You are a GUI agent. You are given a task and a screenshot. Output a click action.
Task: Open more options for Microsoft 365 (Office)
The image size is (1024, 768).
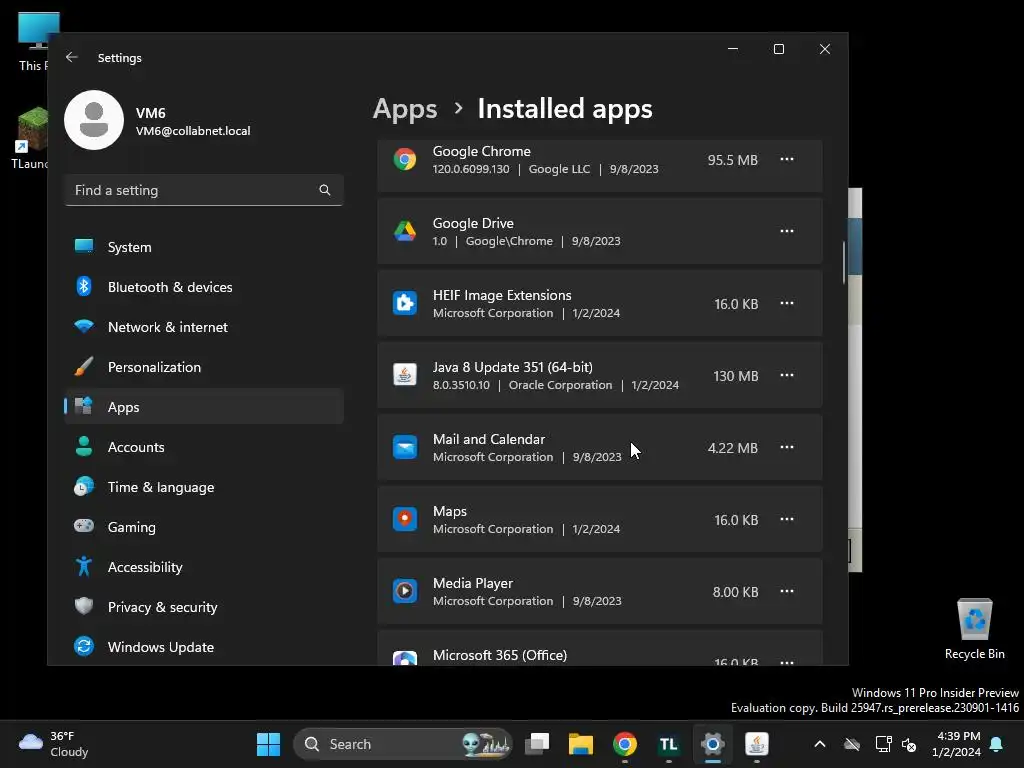pos(787,661)
